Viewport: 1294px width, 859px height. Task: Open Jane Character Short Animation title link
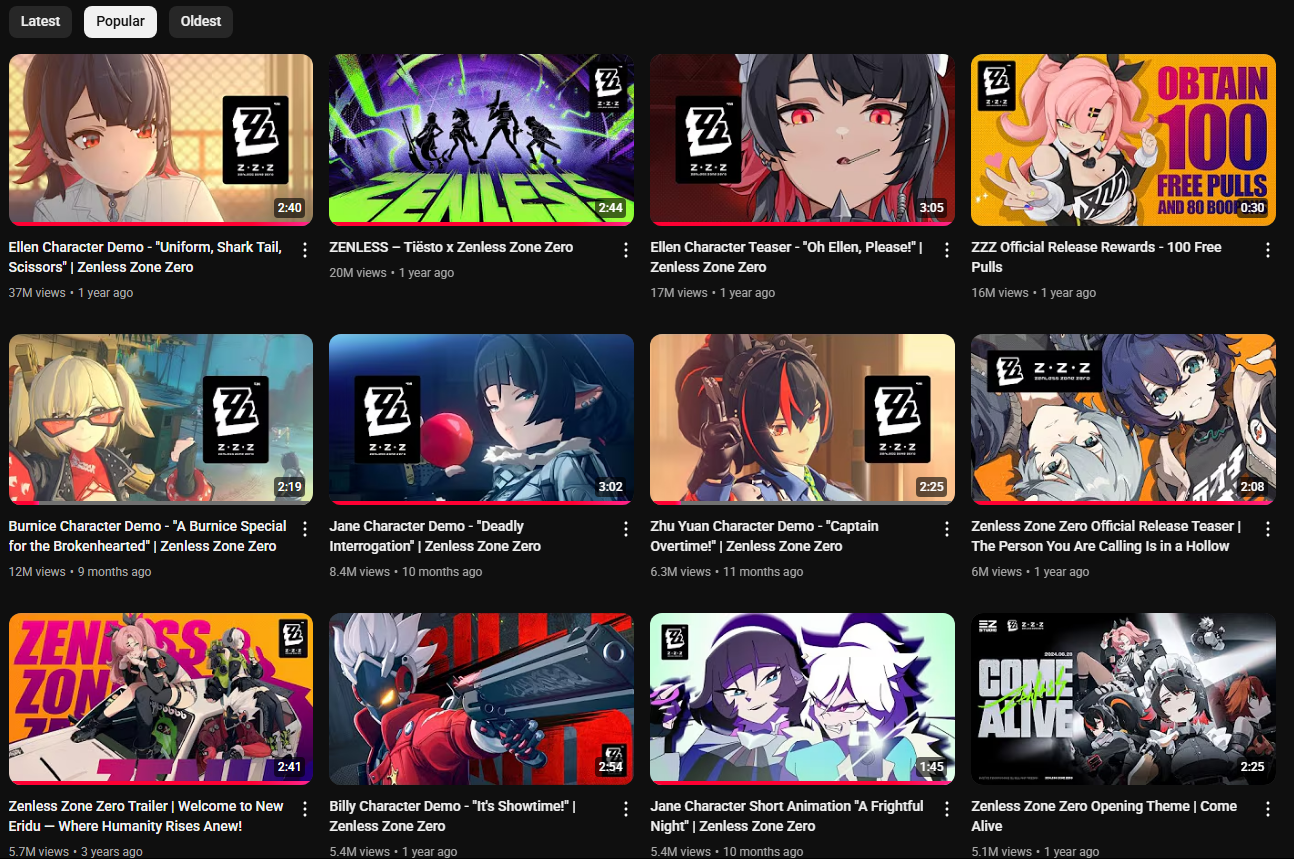[787, 816]
